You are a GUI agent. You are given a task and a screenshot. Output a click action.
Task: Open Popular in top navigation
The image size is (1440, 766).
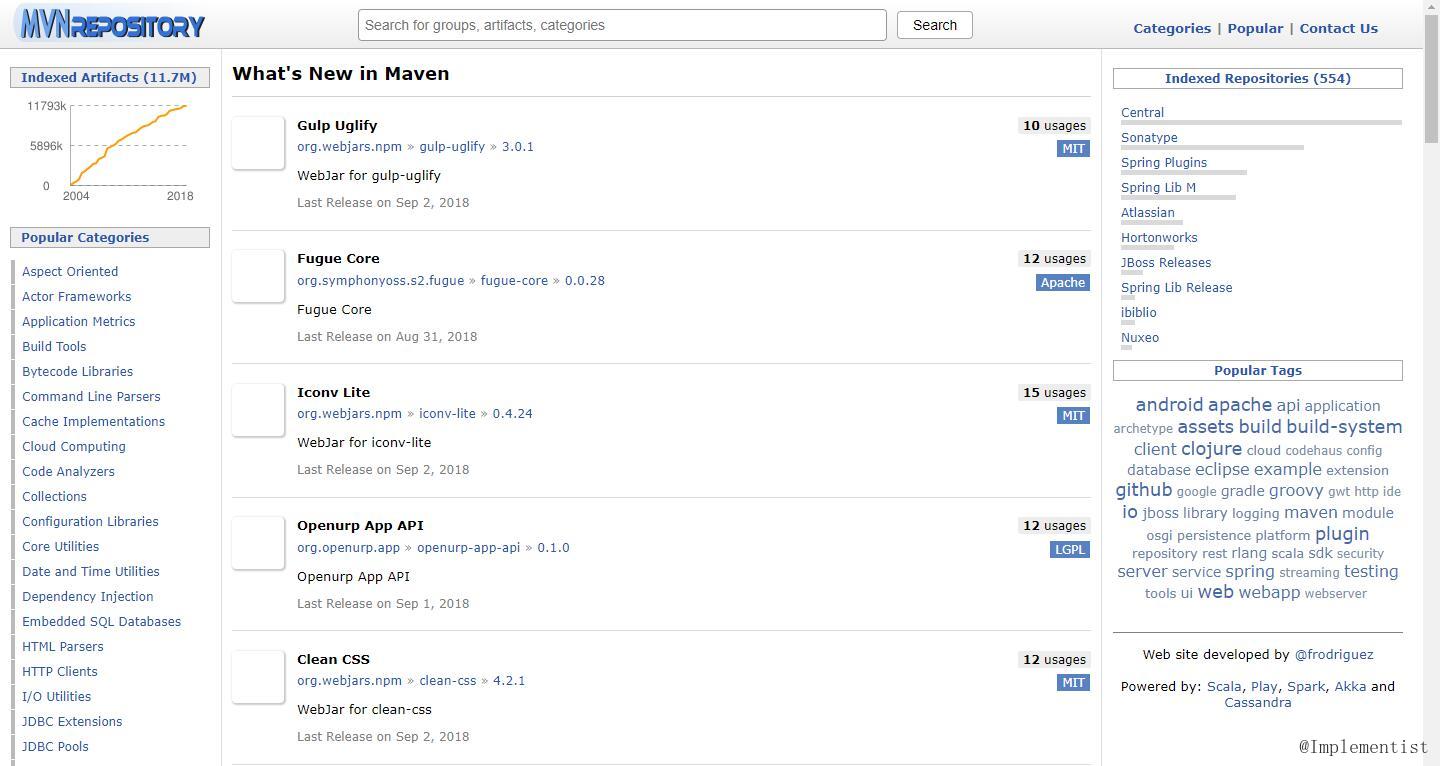pyautogui.click(x=1255, y=28)
